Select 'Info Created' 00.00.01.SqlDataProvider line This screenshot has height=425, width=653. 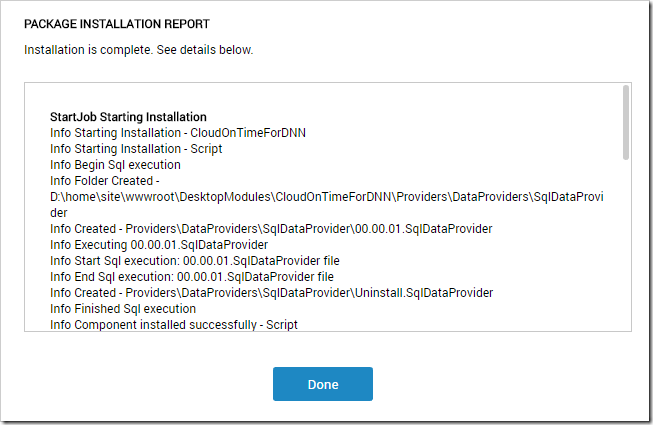tap(271, 229)
